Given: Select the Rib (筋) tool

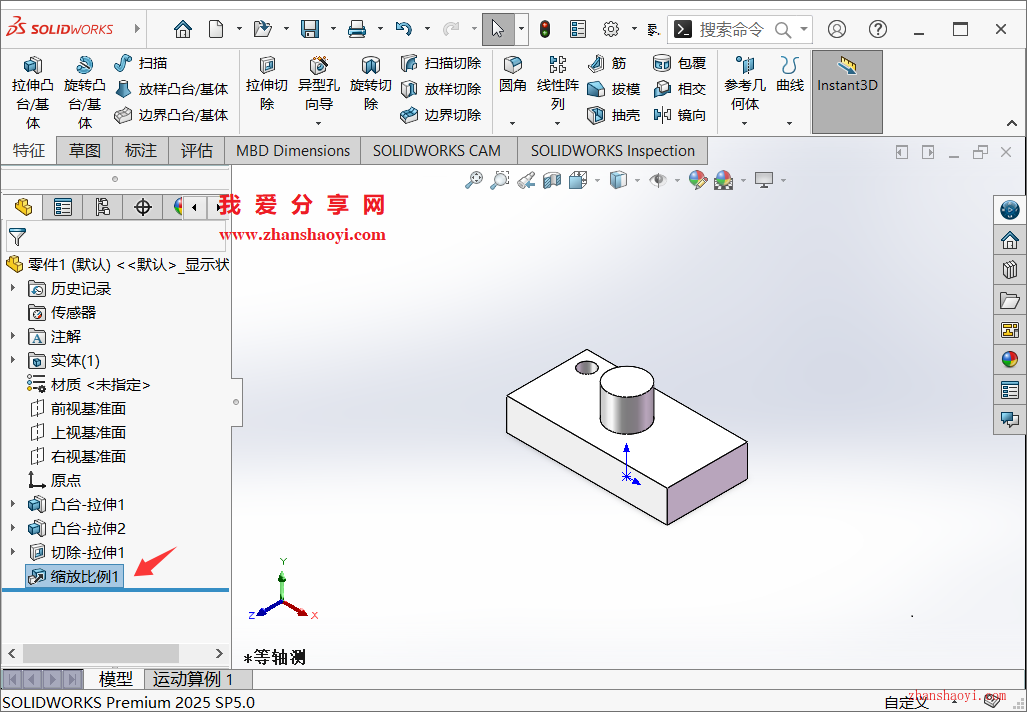Looking at the screenshot, I should click(607, 63).
